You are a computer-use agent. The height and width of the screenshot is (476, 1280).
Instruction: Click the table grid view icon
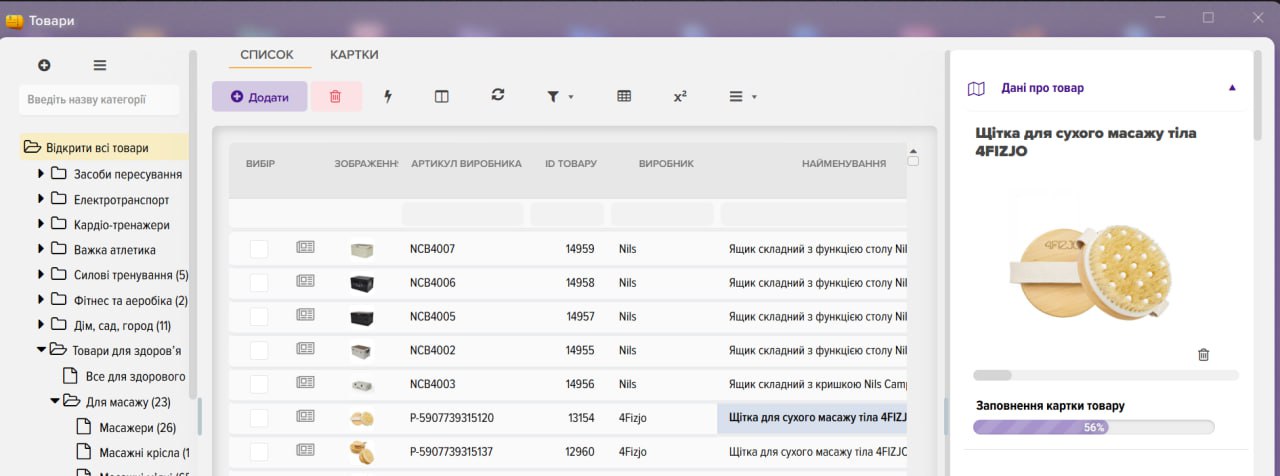(624, 97)
